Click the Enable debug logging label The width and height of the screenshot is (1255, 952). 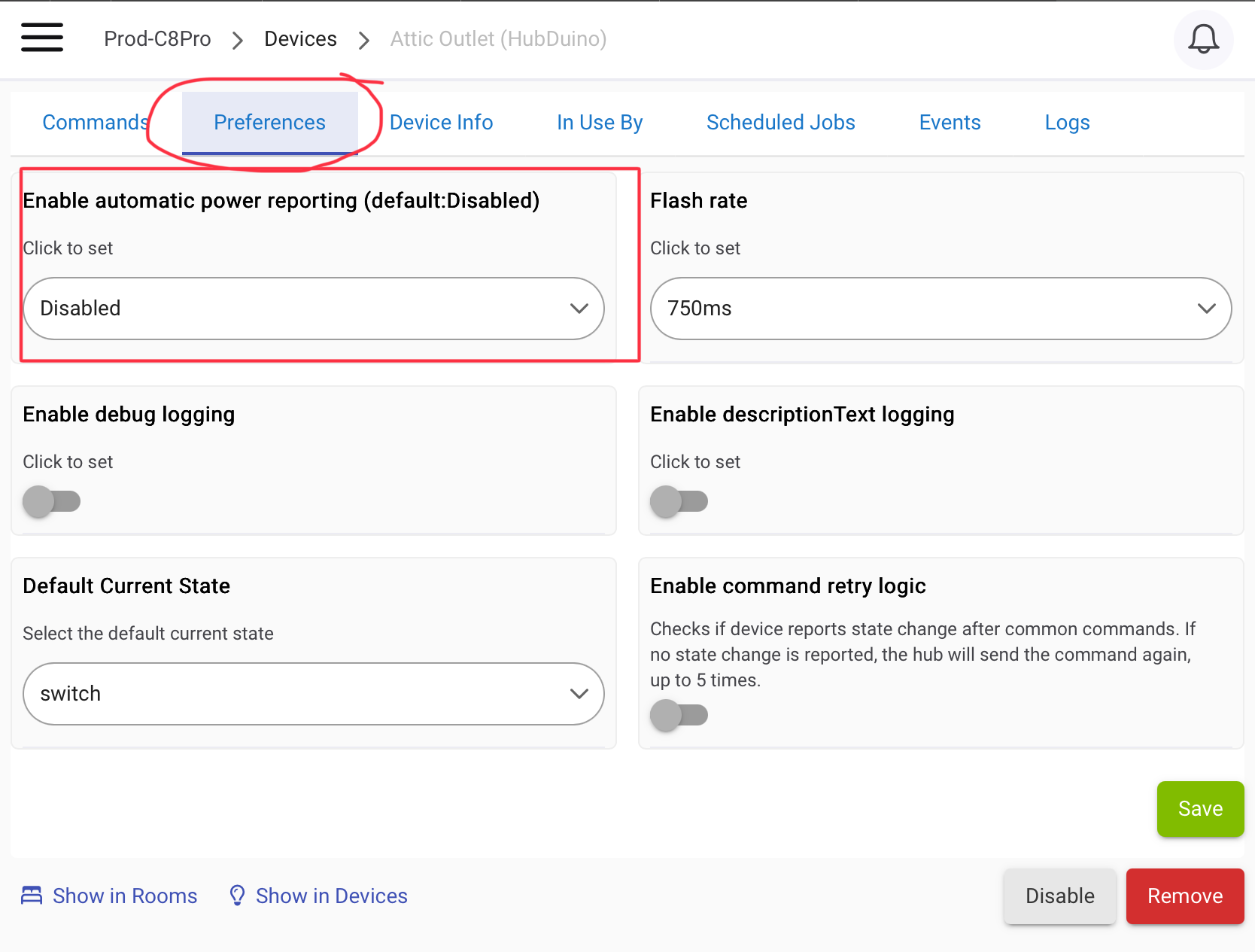coord(129,415)
